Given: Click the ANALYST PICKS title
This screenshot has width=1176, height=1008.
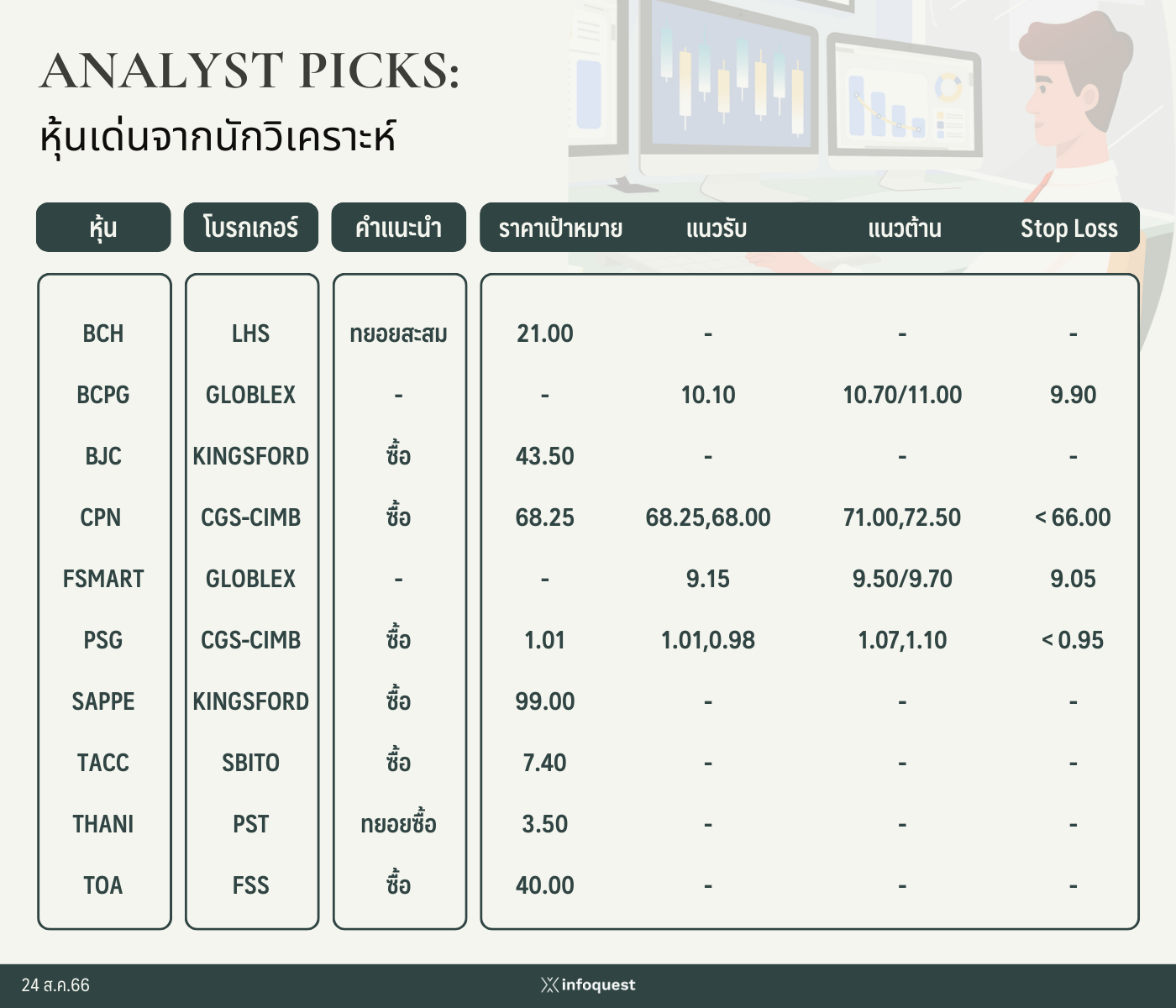Looking at the screenshot, I should 249,70.
